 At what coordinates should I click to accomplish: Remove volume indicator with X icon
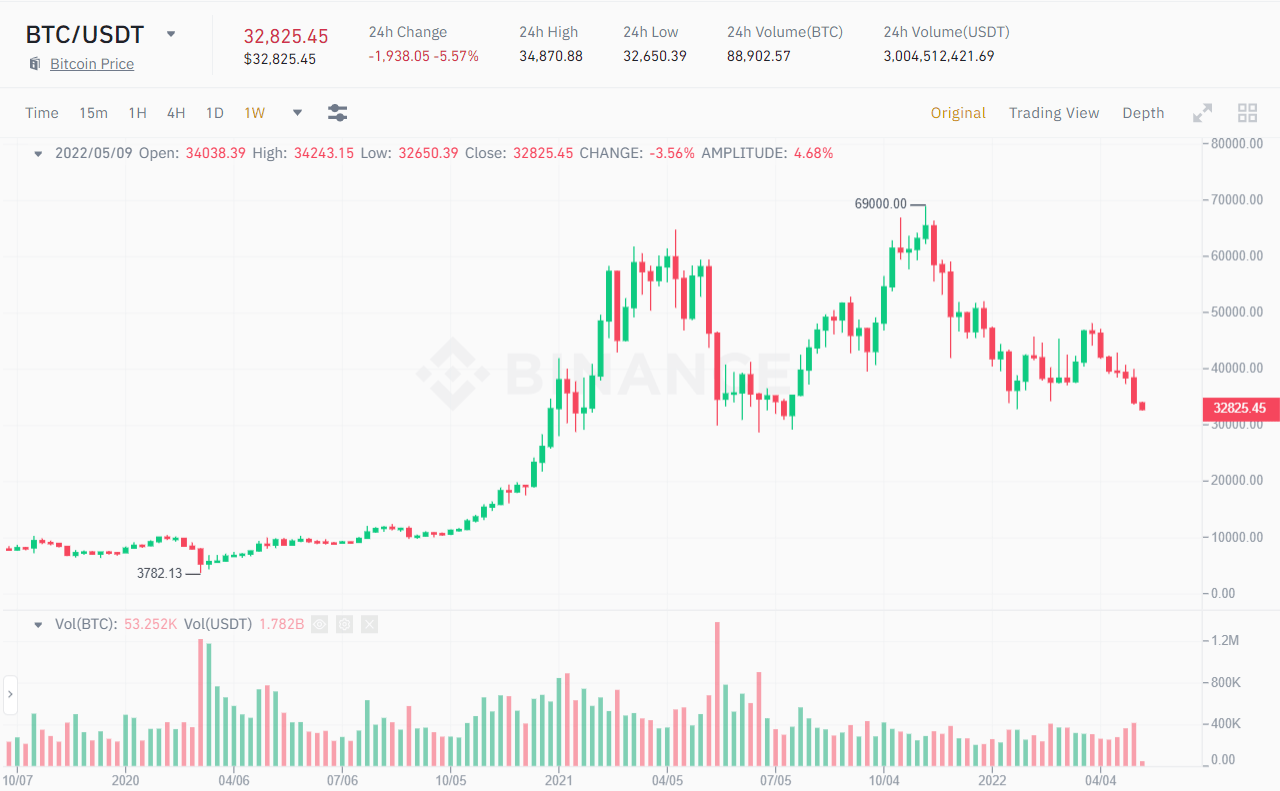click(x=370, y=624)
